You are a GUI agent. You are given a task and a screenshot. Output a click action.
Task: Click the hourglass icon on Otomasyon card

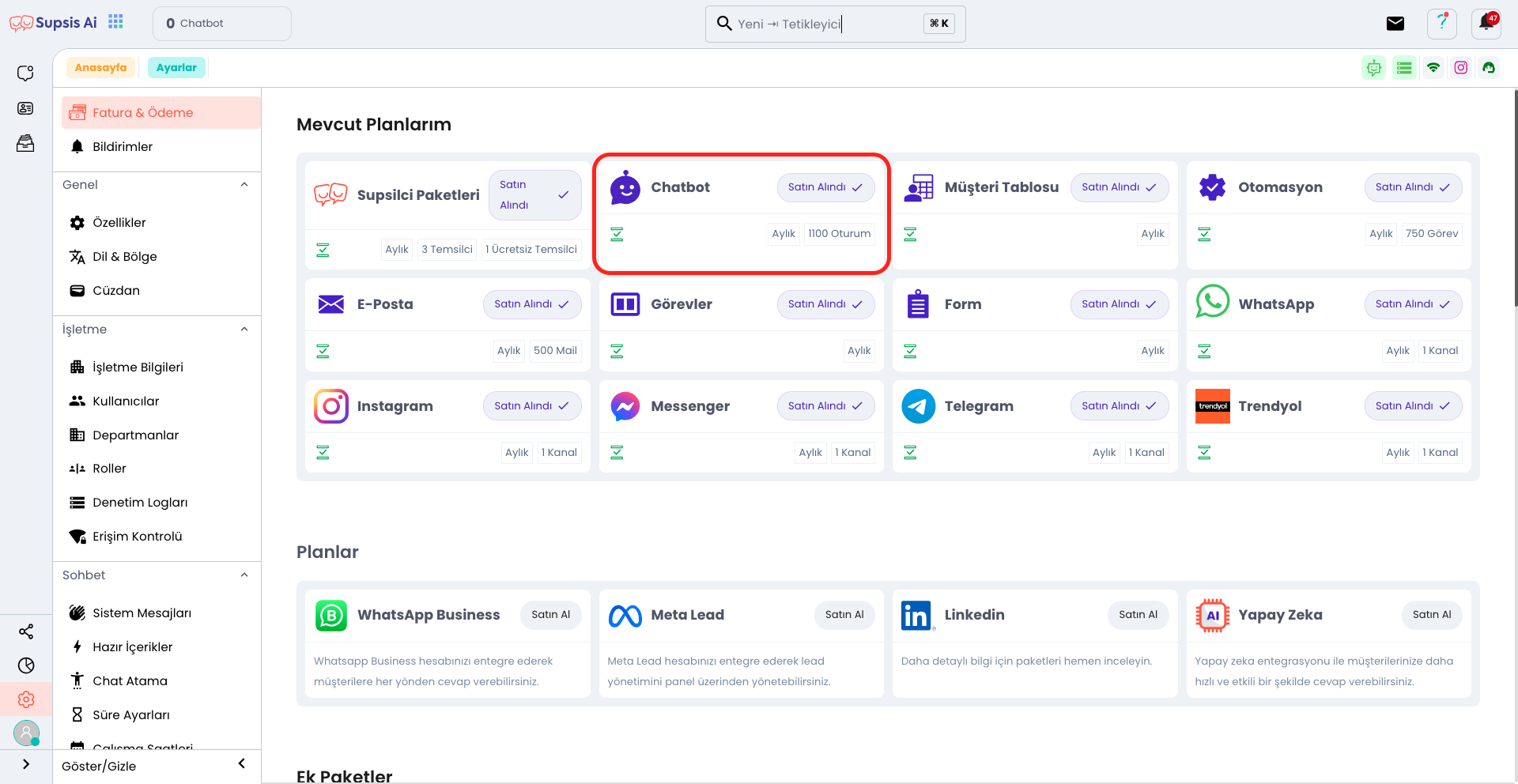[x=1204, y=234]
